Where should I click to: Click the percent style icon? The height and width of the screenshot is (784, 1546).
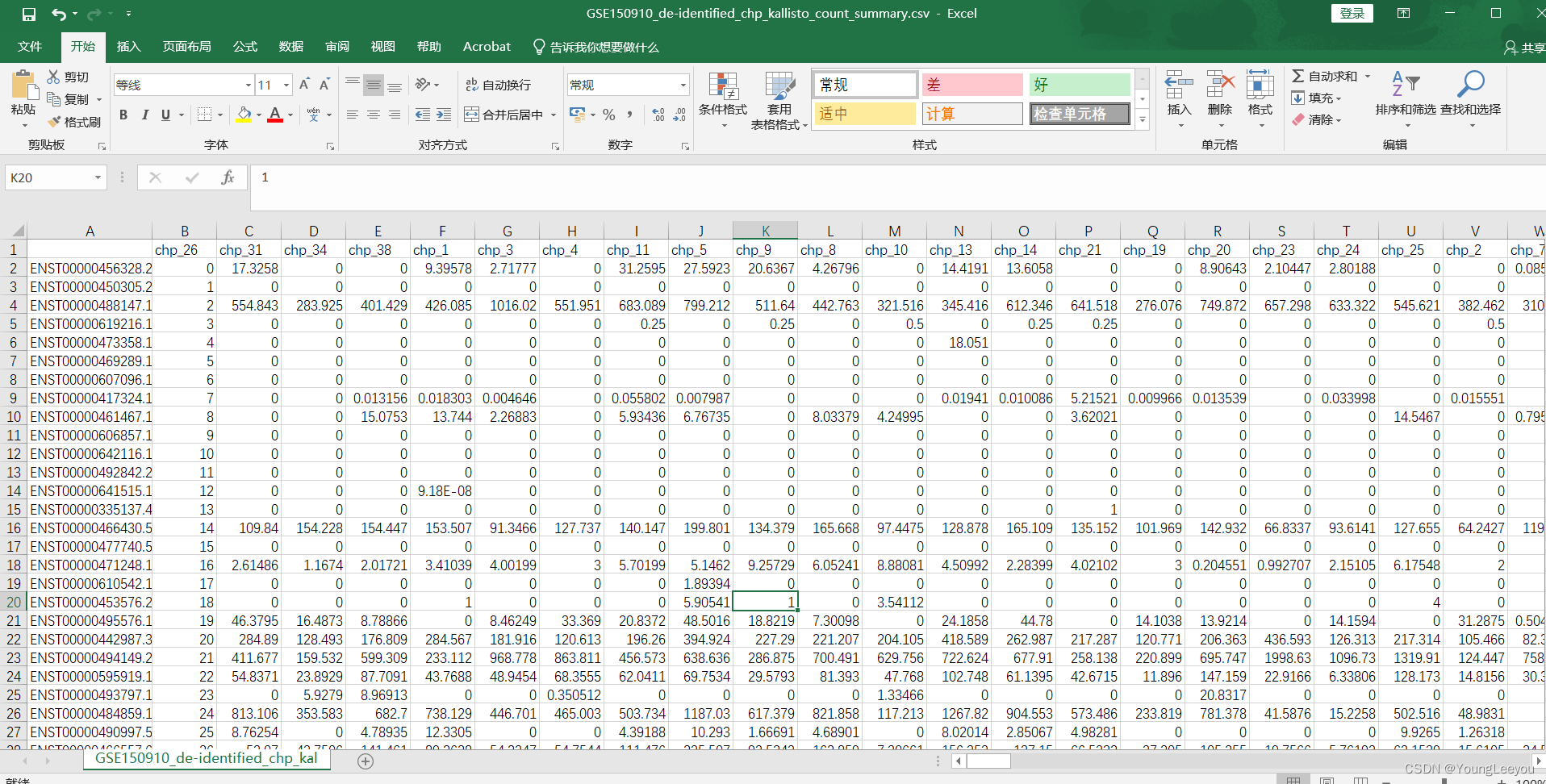[609, 115]
